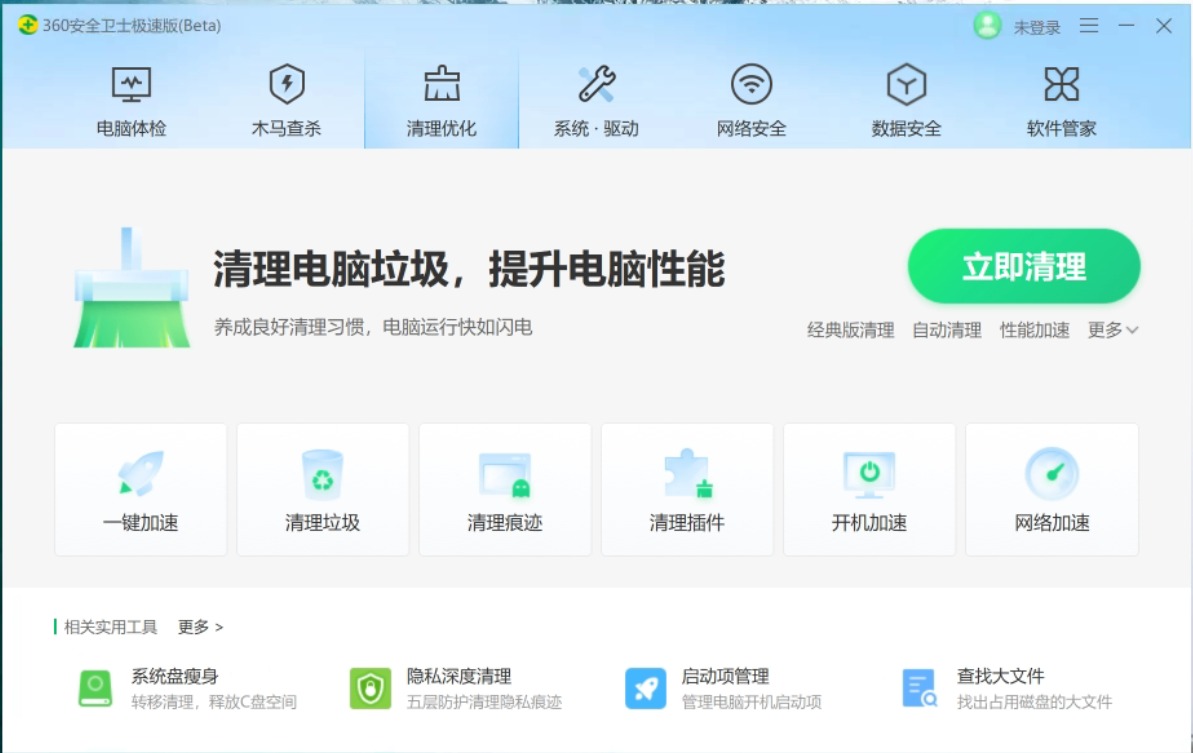Click the 一键加速 rocket icon
The width and height of the screenshot is (1193, 753).
pos(141,473)
